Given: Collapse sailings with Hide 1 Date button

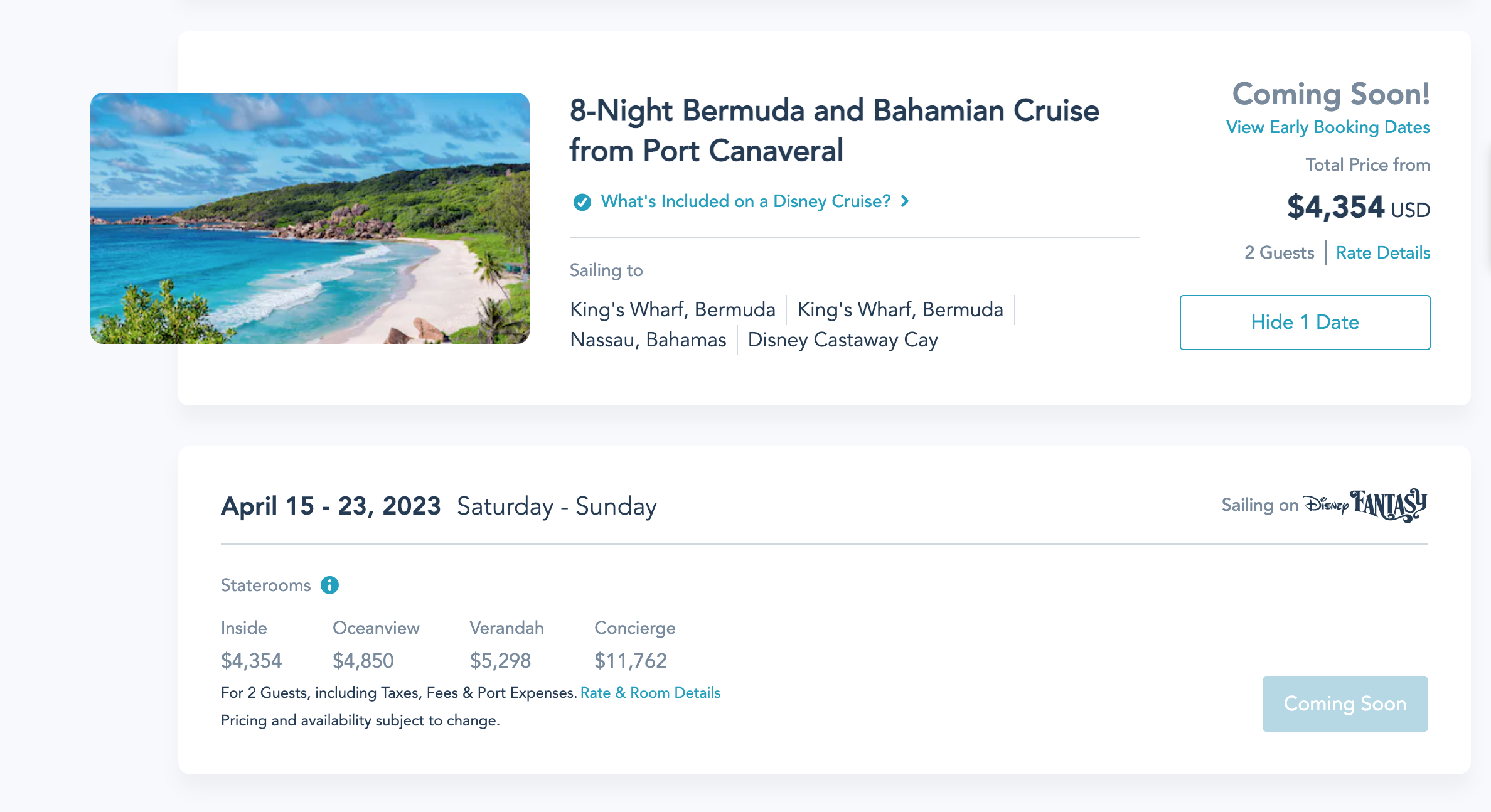Looking at the screenshot, I should click(x=1305, y=323).
